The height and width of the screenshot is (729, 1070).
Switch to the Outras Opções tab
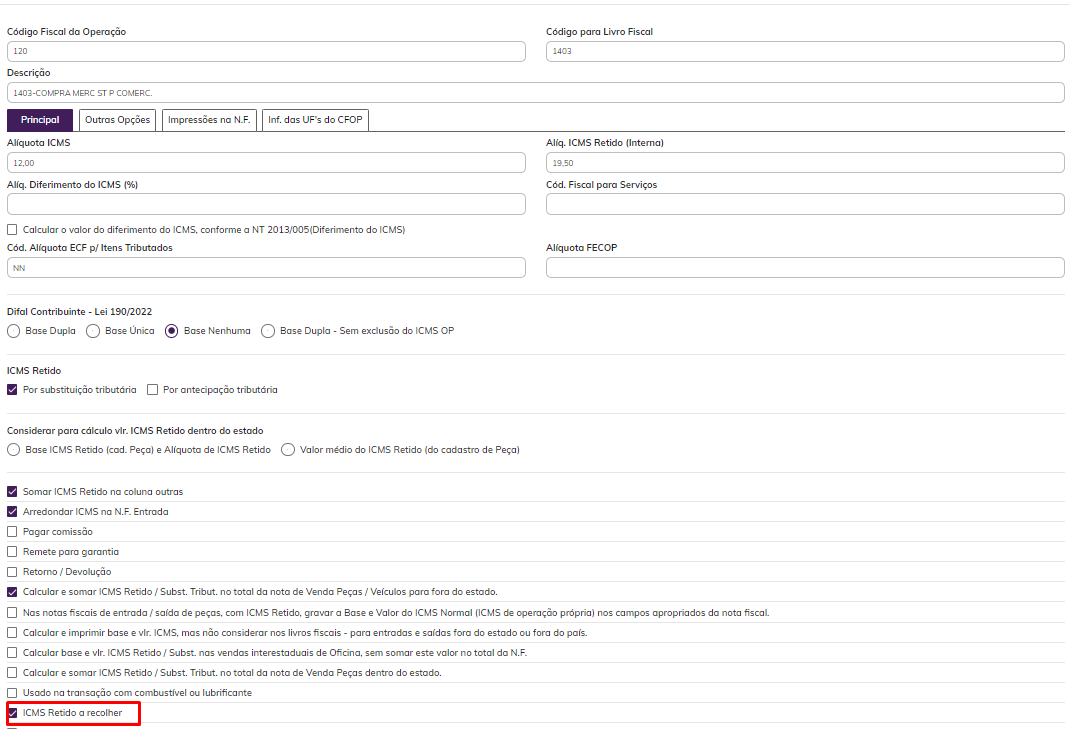[x=117, y=120]
